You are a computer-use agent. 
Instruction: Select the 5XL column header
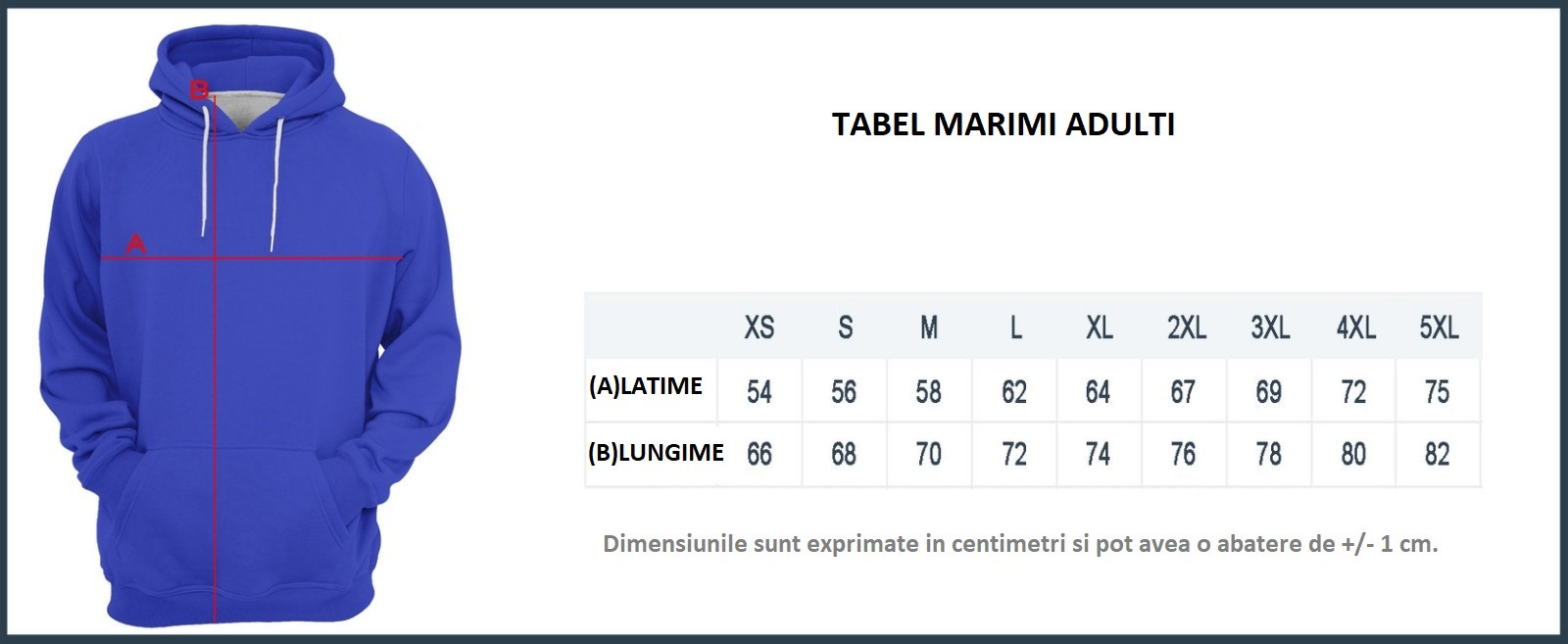(x=1439, y=327)
